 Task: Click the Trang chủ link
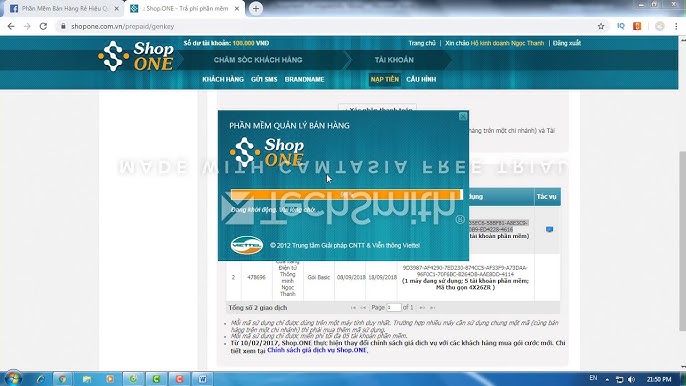pyautogui.click(x=422, y=43)
